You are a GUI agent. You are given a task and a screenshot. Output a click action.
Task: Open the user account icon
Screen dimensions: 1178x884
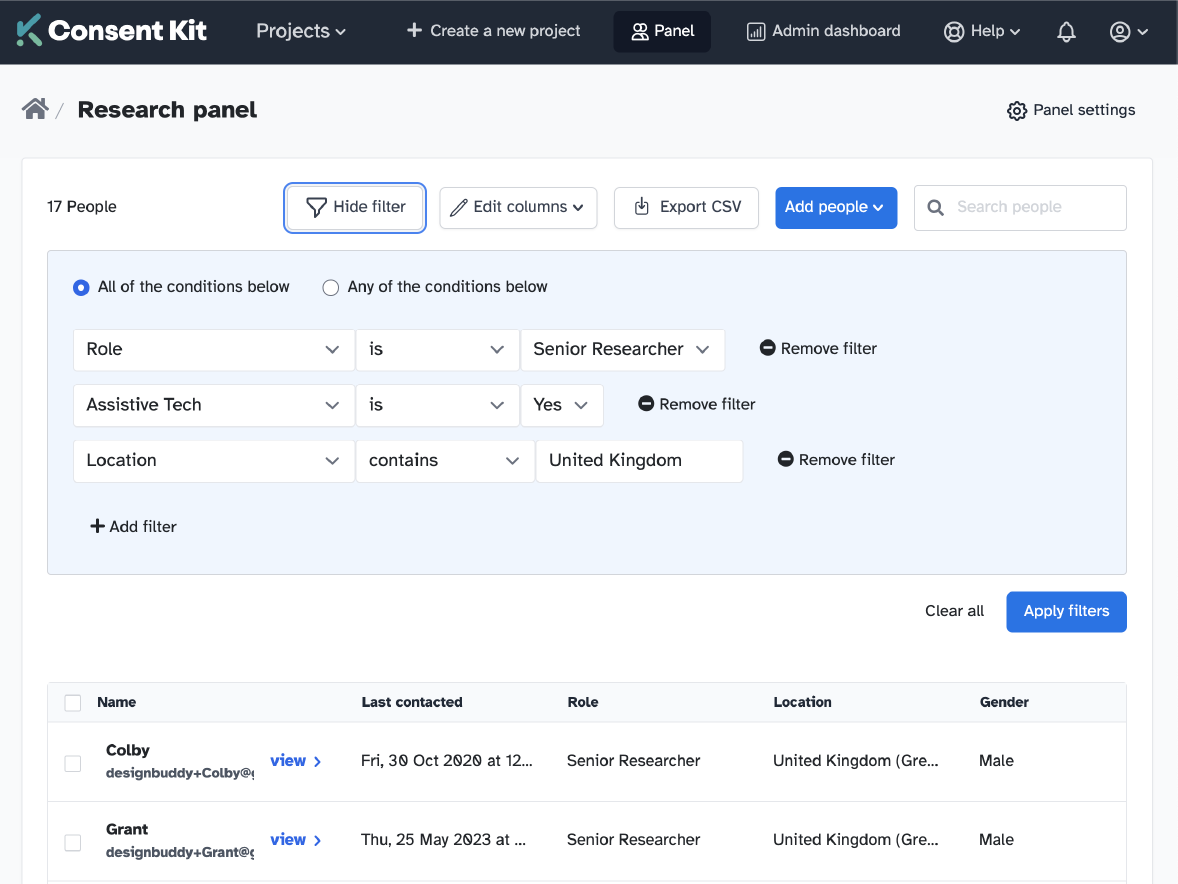[1122, 31]
